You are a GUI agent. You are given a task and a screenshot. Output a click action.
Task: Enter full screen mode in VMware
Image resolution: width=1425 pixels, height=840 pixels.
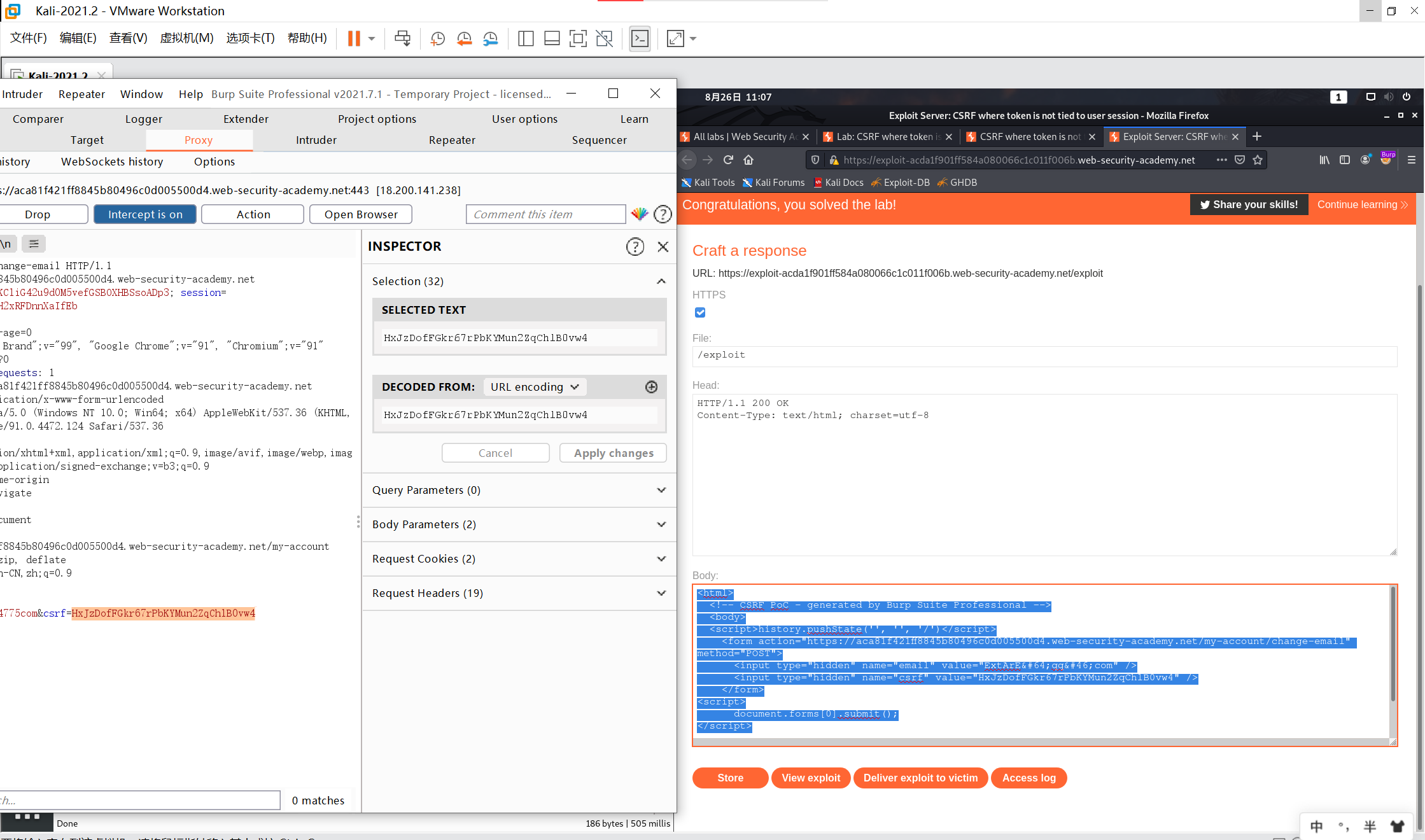pyautogui.click(x=675, y=39)
